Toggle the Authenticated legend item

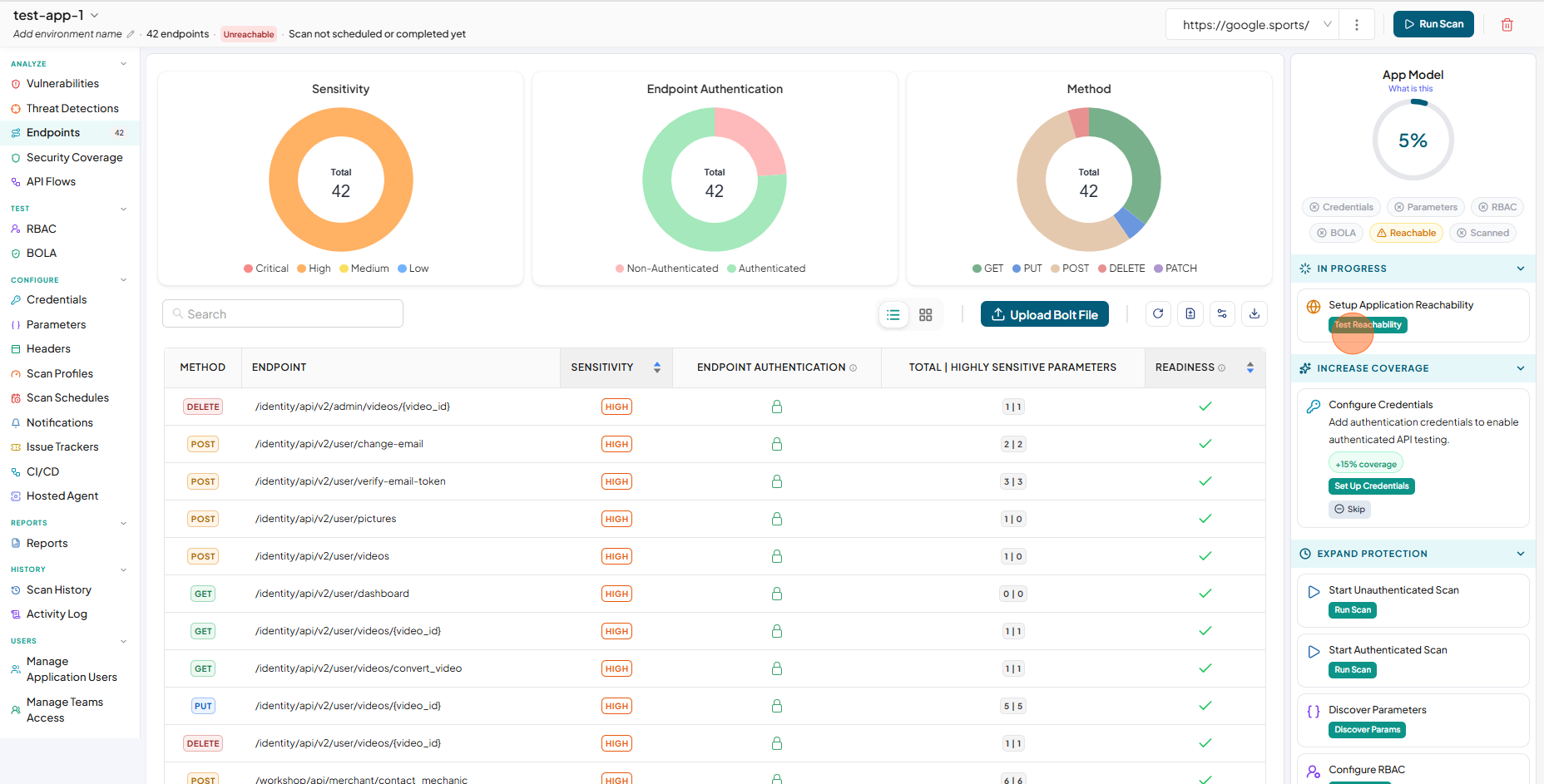(766, 269)
